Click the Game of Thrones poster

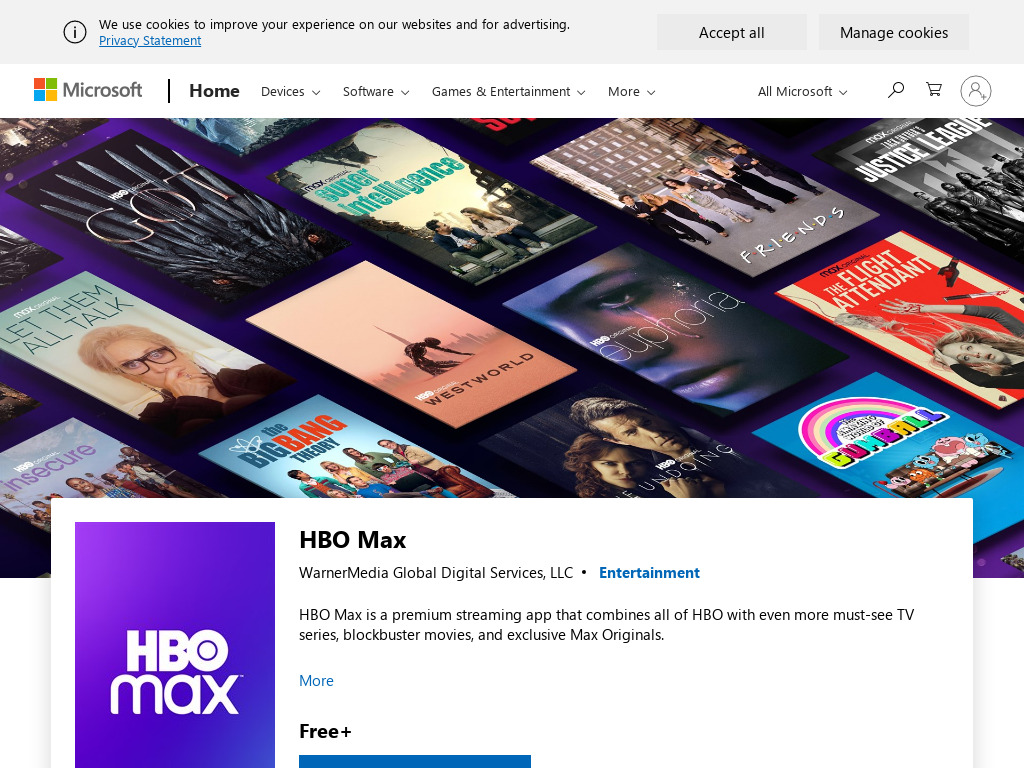(x=176, y=216)
